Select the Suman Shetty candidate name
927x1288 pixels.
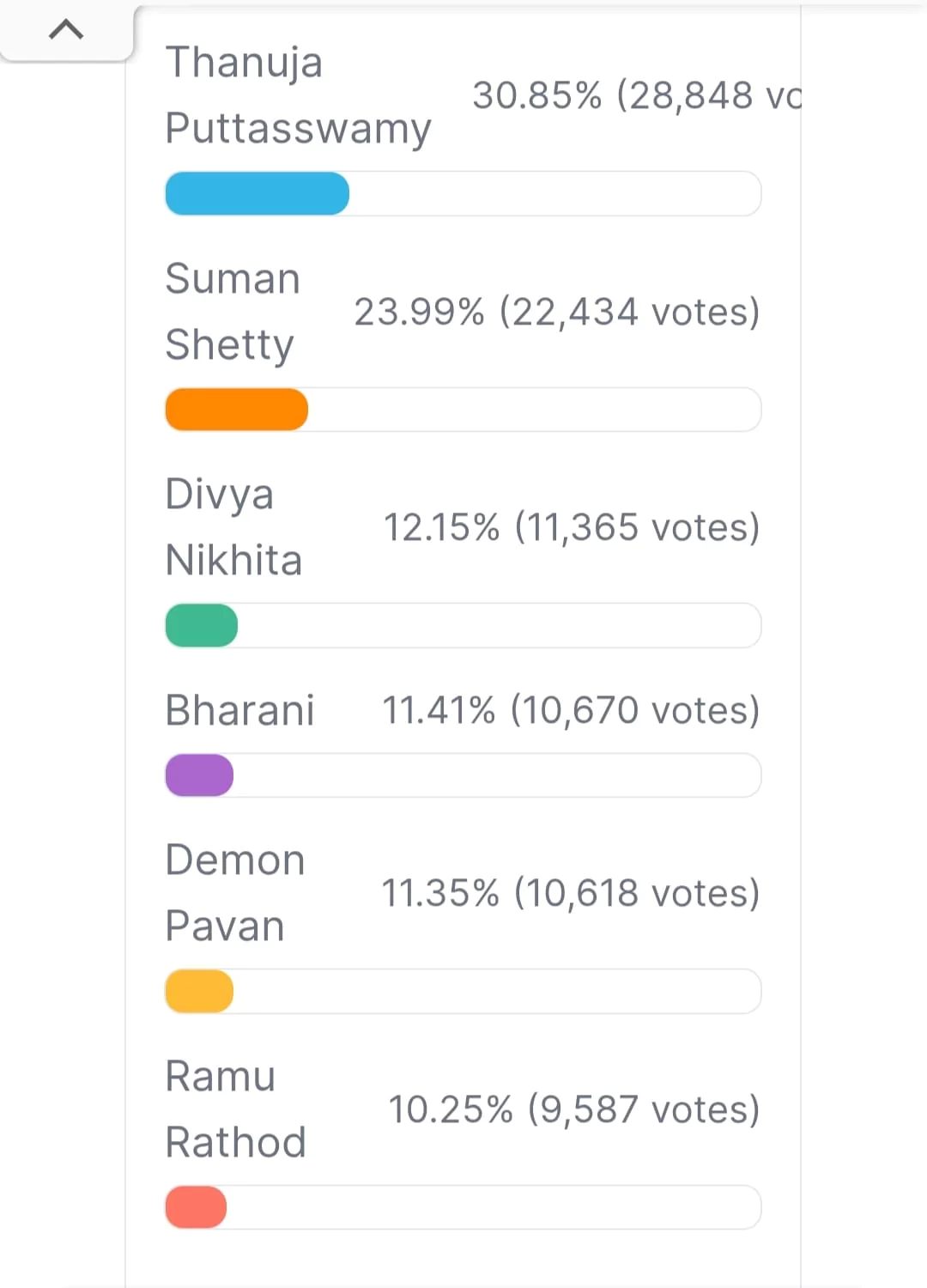[233, 312]
